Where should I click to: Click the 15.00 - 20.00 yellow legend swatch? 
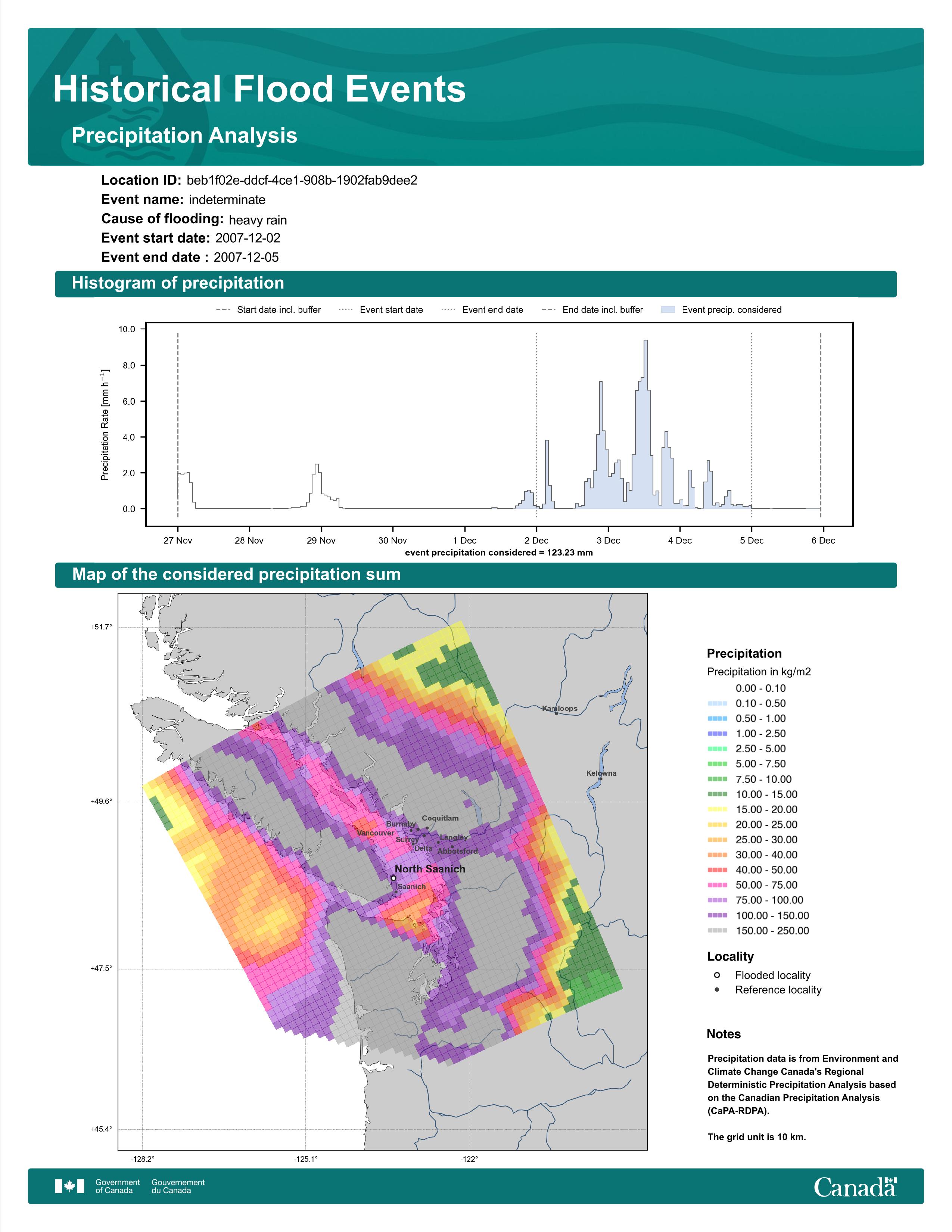[717, 809]
